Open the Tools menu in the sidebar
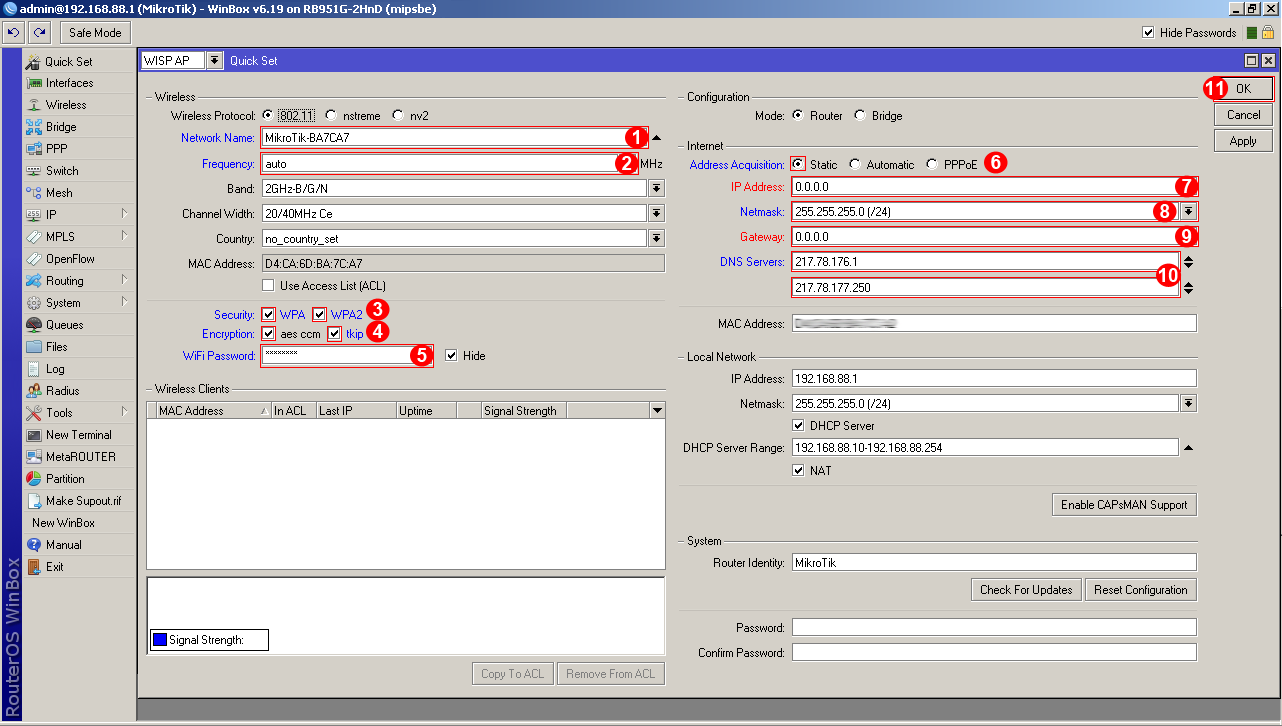The image size is (1282, 726). point(79,413)
